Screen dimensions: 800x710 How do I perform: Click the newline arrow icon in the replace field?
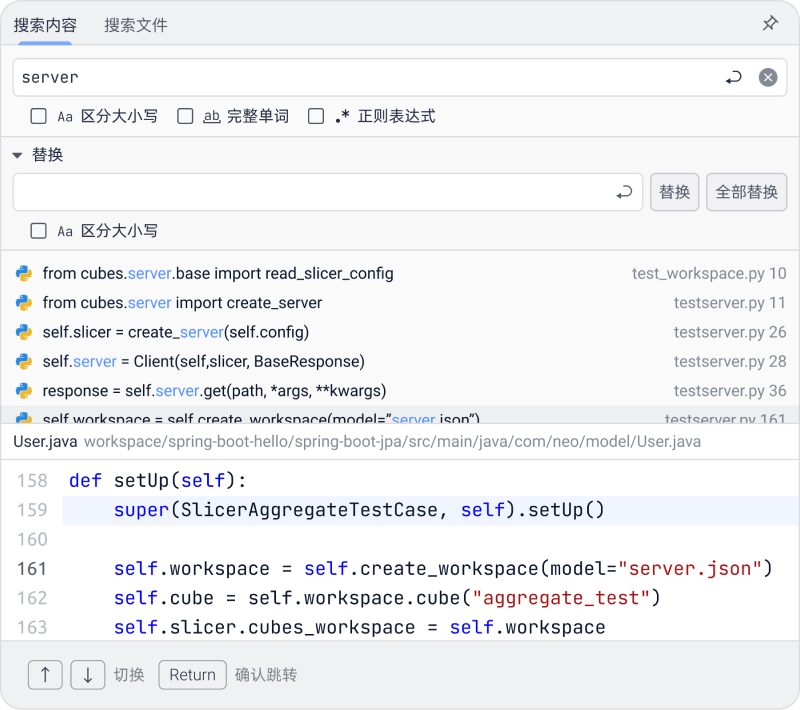(x=624, y=192)
